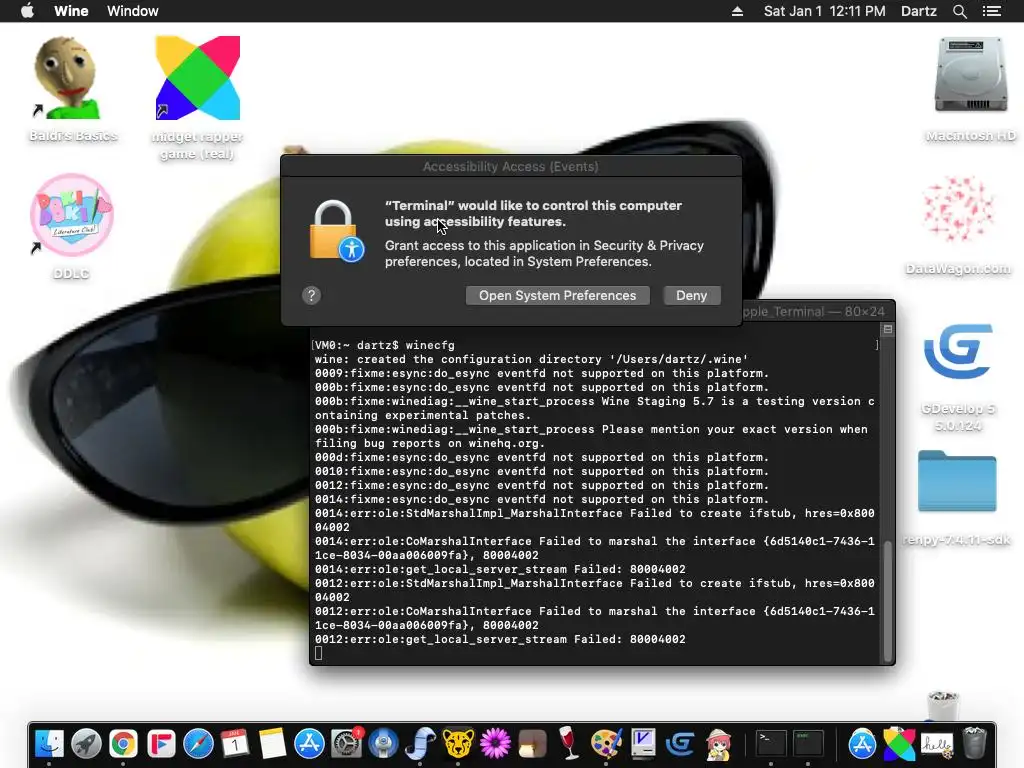Open the cheetah app in Dock
The image size is (1024, 768).
pos(458,743)
